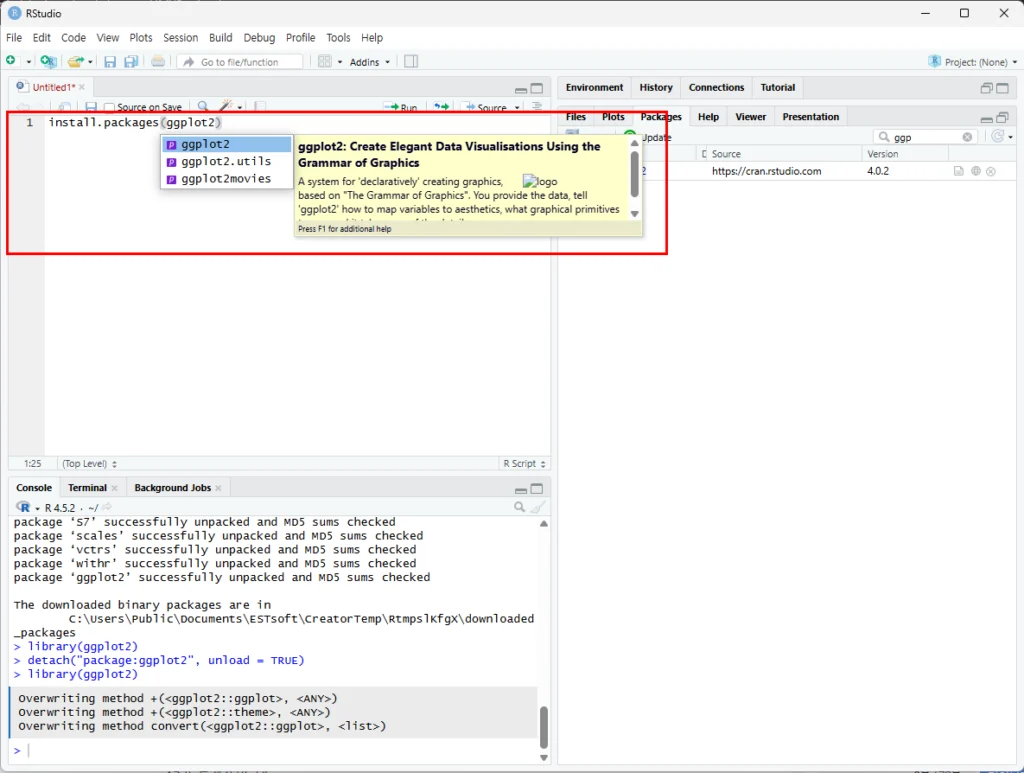
Task: Clear the console with the broom icon
Action: pyautogui.click(x=538, y=507)
